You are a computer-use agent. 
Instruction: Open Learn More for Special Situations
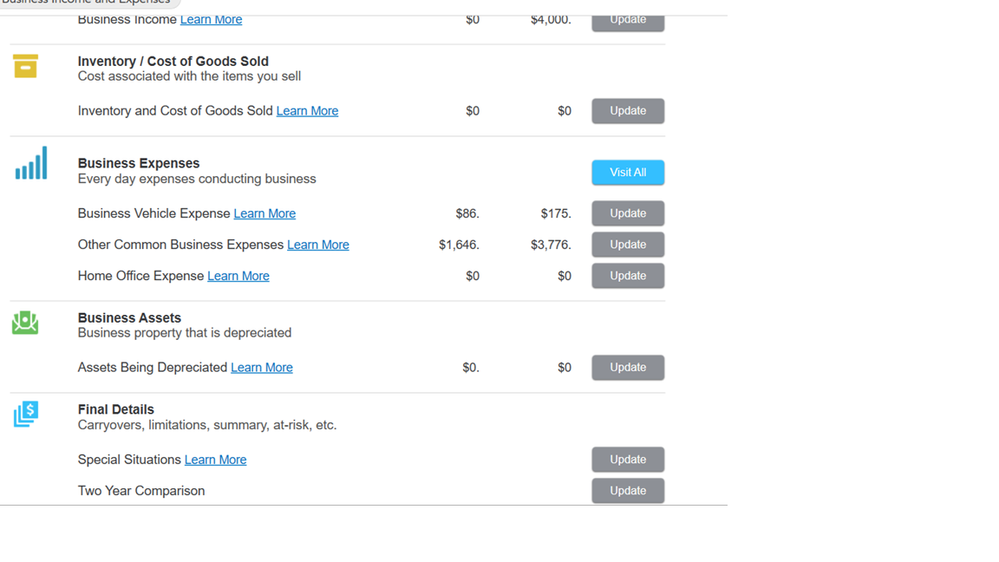[215, 459]
